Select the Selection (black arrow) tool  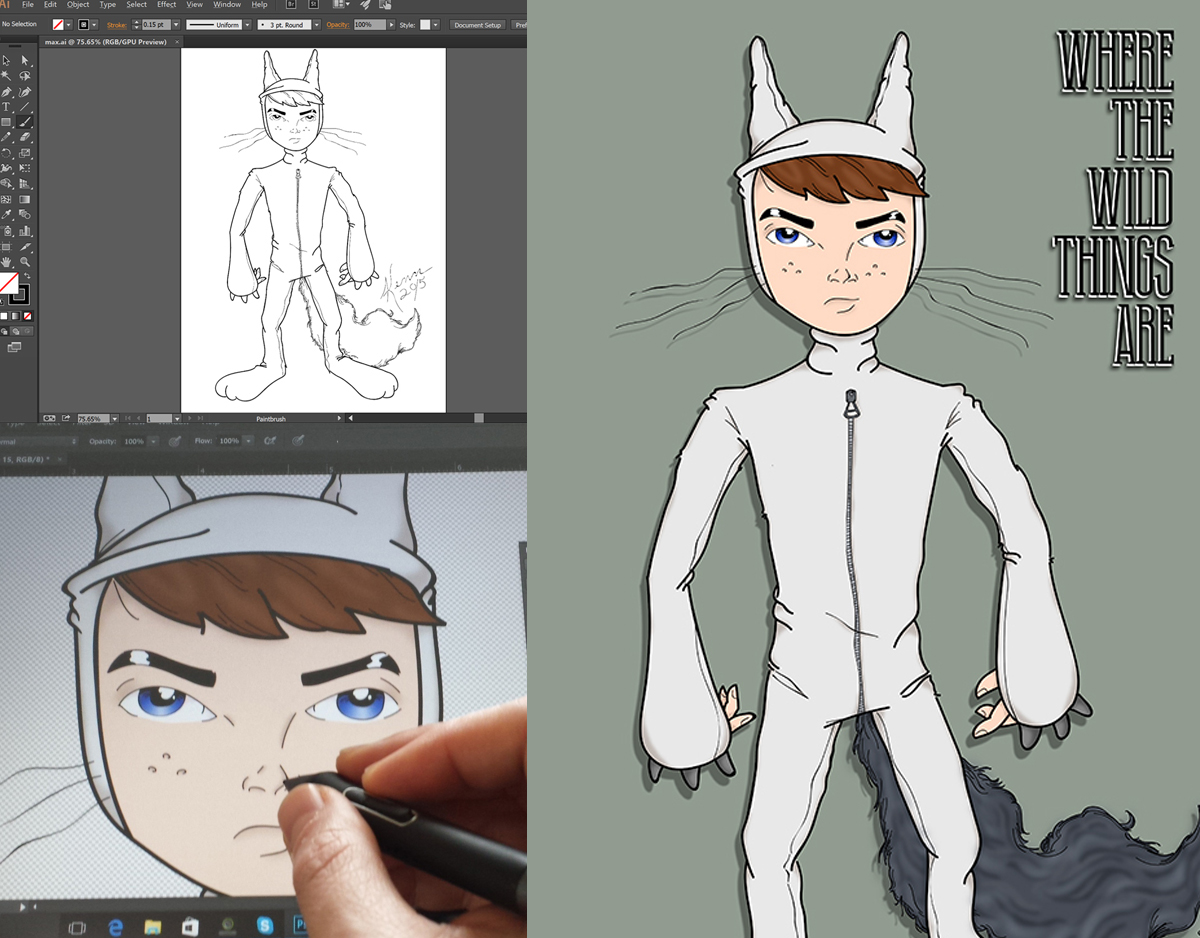coord(6,60)
